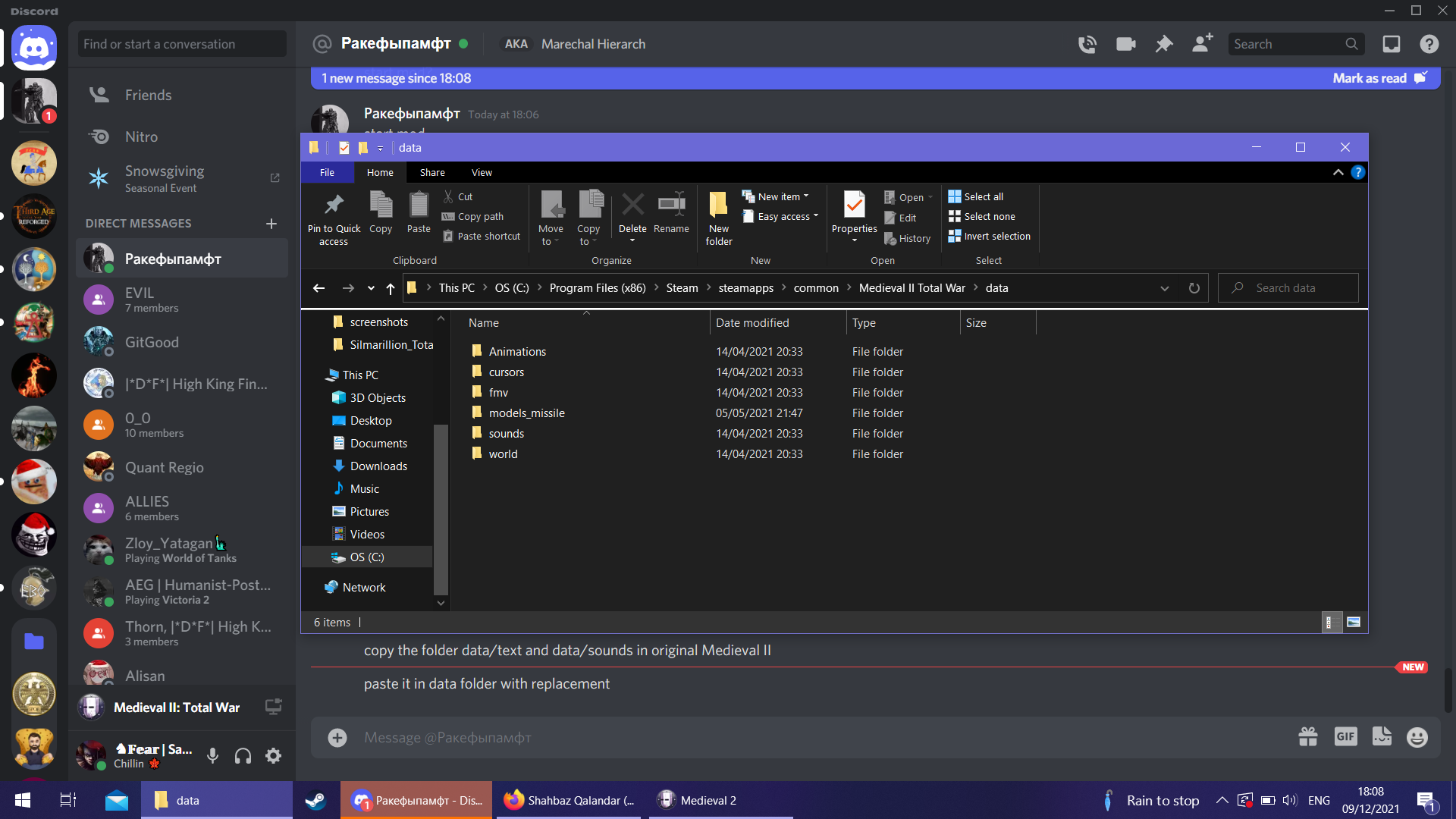Screen dimensions: 1456x819
Task: Switch to Home tab in Explorer
Action: [380, 172]
